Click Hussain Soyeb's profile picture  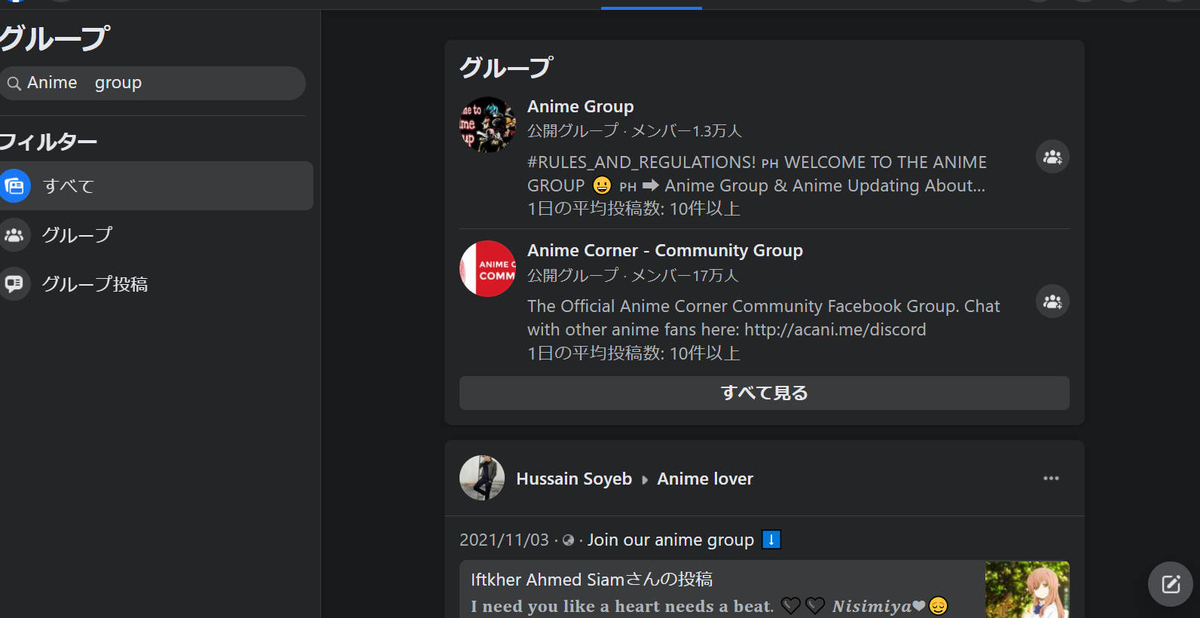482,478
